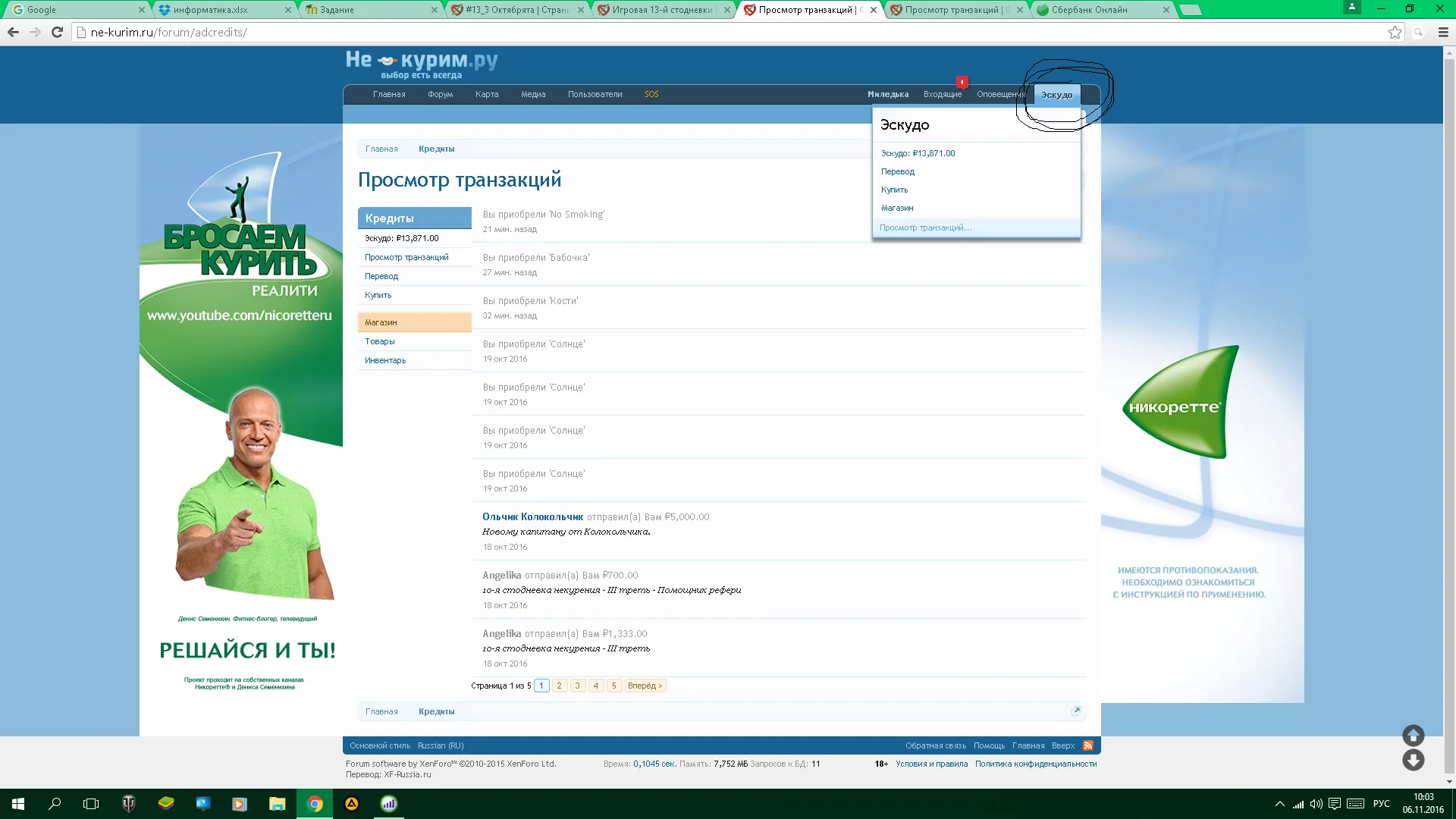
Task: Open the Форум menu item
Action: (x=439, y=94)
